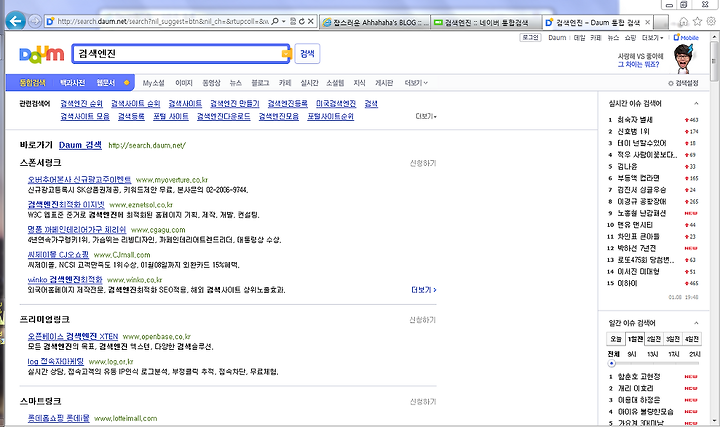
Task: Open the address bar dropdown arrow
Action: pos(284,21)
